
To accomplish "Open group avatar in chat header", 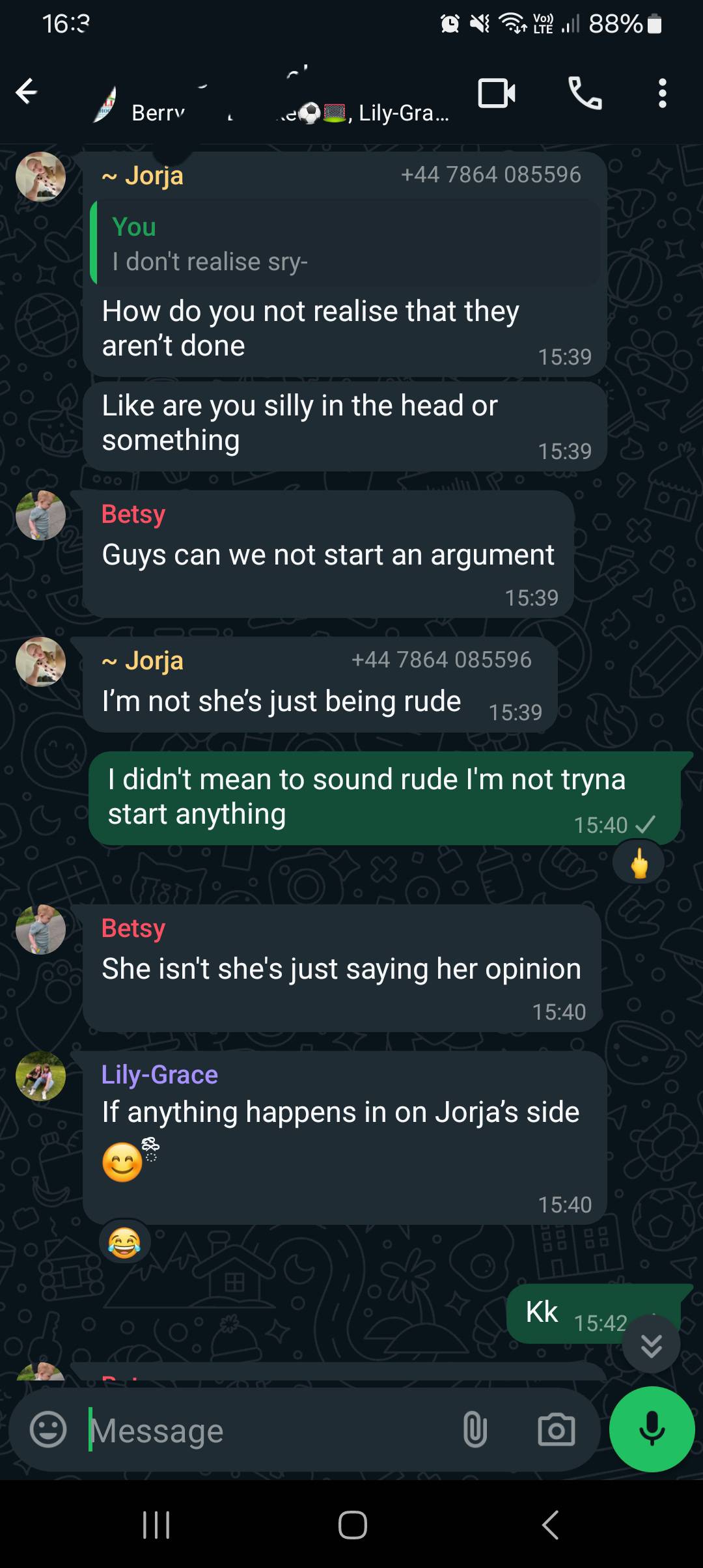I will (104, 104).
